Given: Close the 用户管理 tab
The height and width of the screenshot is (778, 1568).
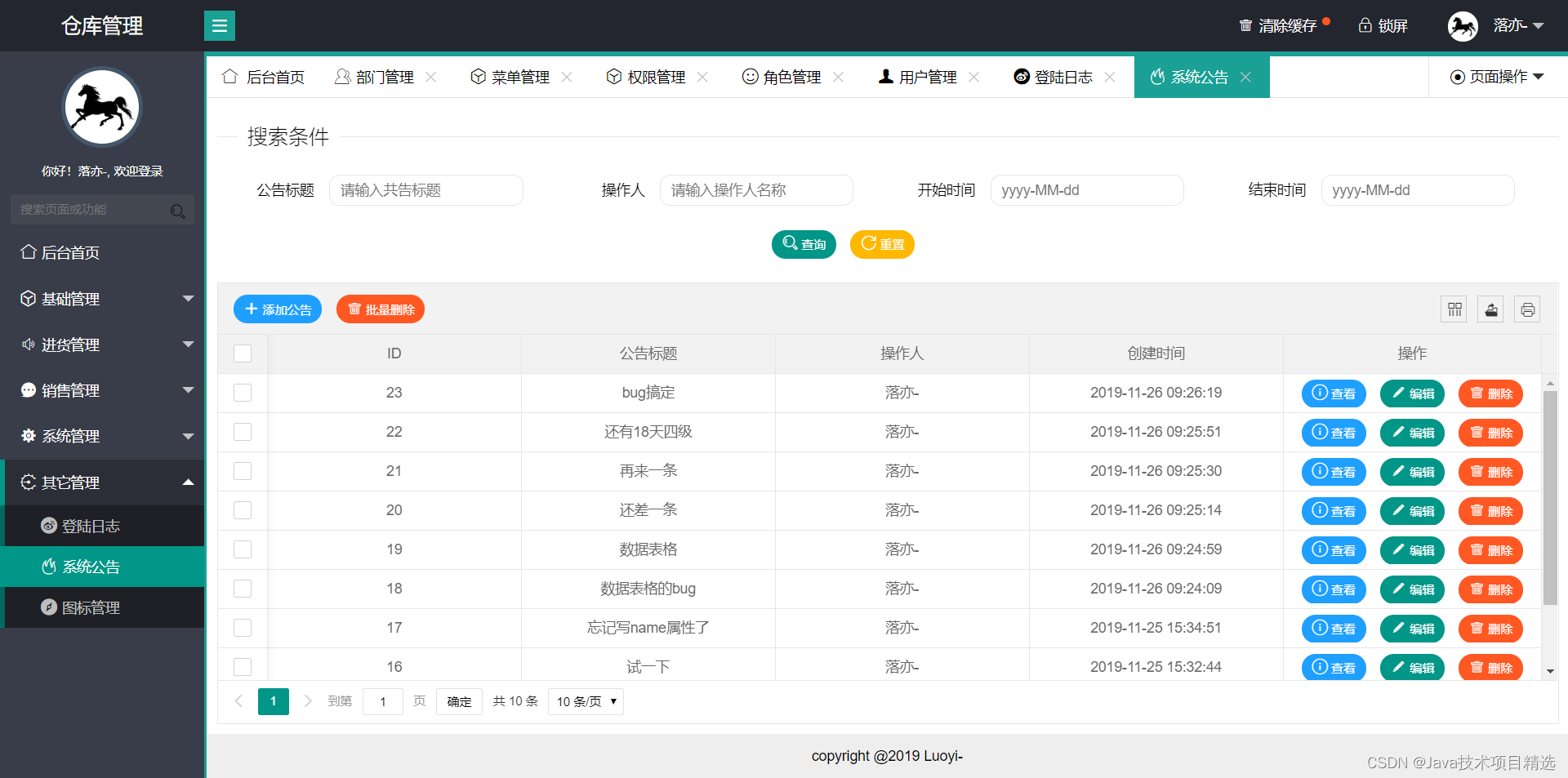Looking at the screenshot, I should [973, 77].
